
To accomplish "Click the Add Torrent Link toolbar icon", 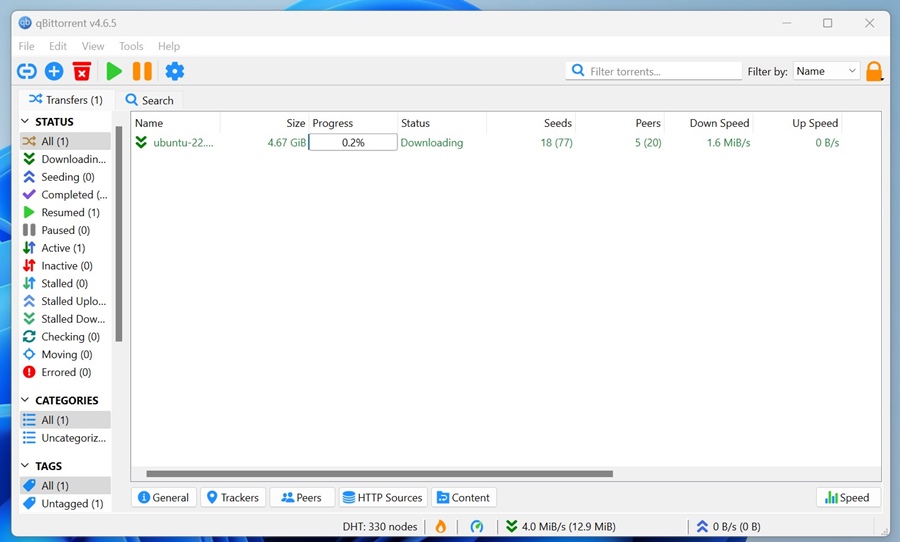I will click(26, 71).
